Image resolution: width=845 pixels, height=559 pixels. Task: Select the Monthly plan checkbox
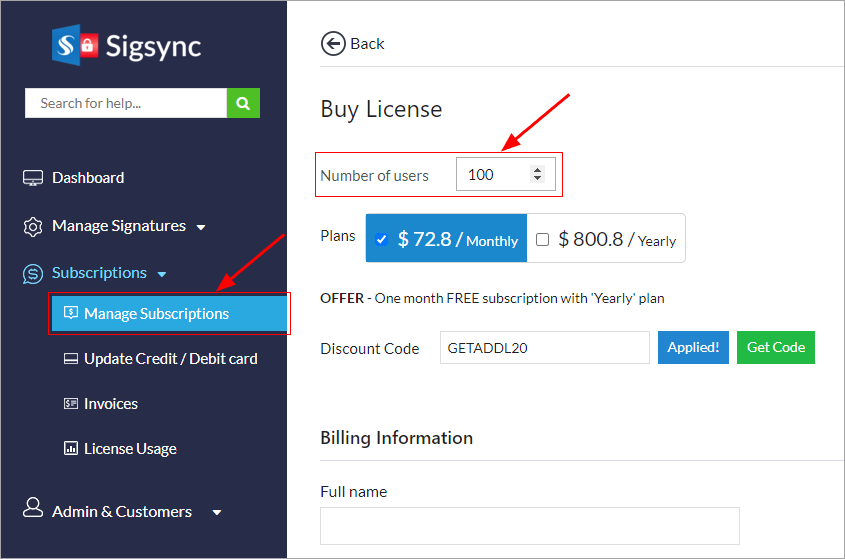pos(381,240)
